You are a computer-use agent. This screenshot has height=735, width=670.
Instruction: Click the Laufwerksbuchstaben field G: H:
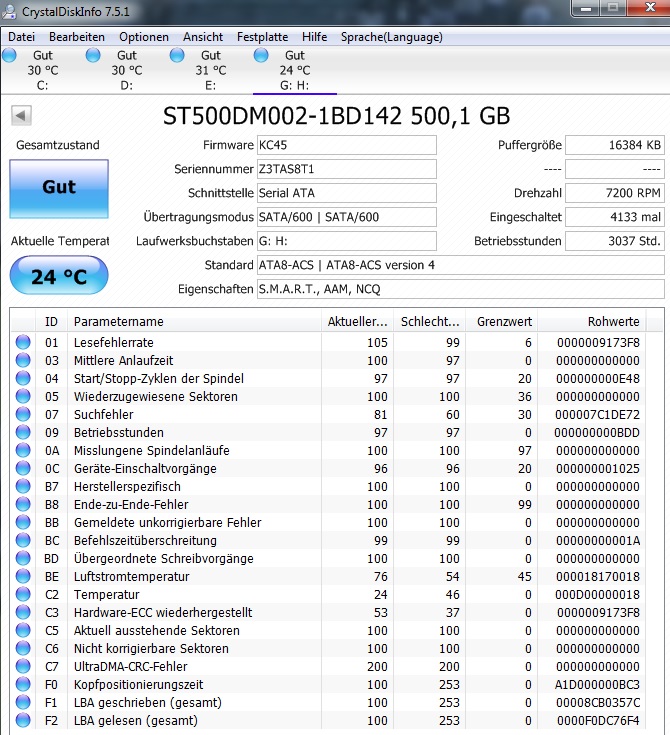(346, 241)
